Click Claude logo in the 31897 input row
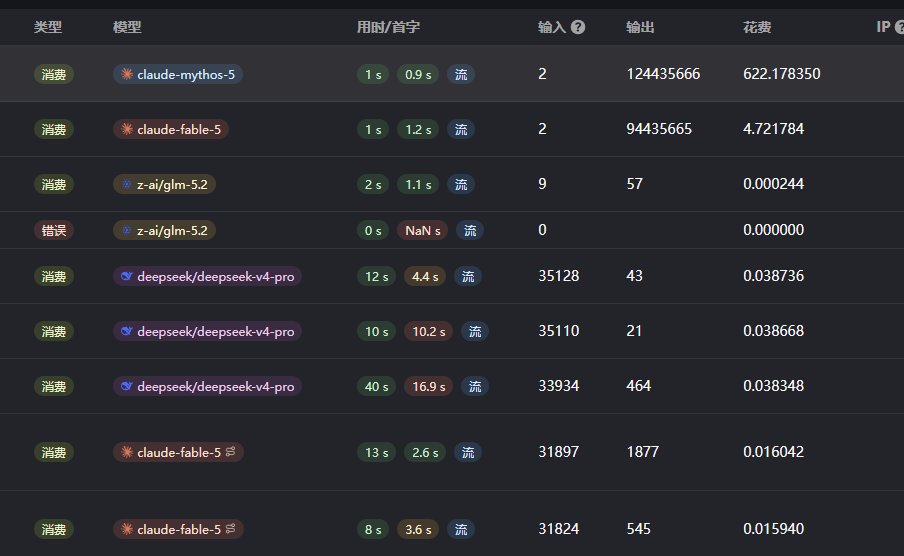 point(127,452)
